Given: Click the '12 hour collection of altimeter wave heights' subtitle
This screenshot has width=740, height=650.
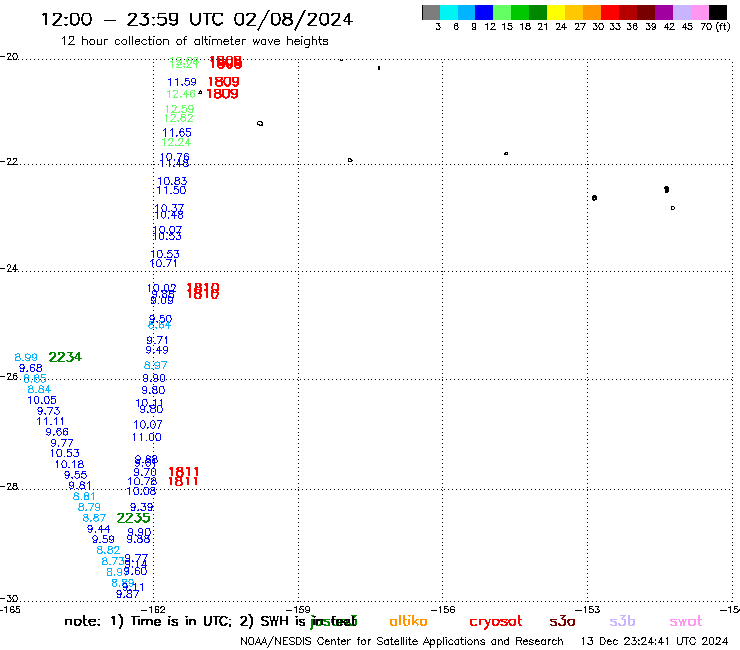Looking at the screenshot, I should click(194, 41).
